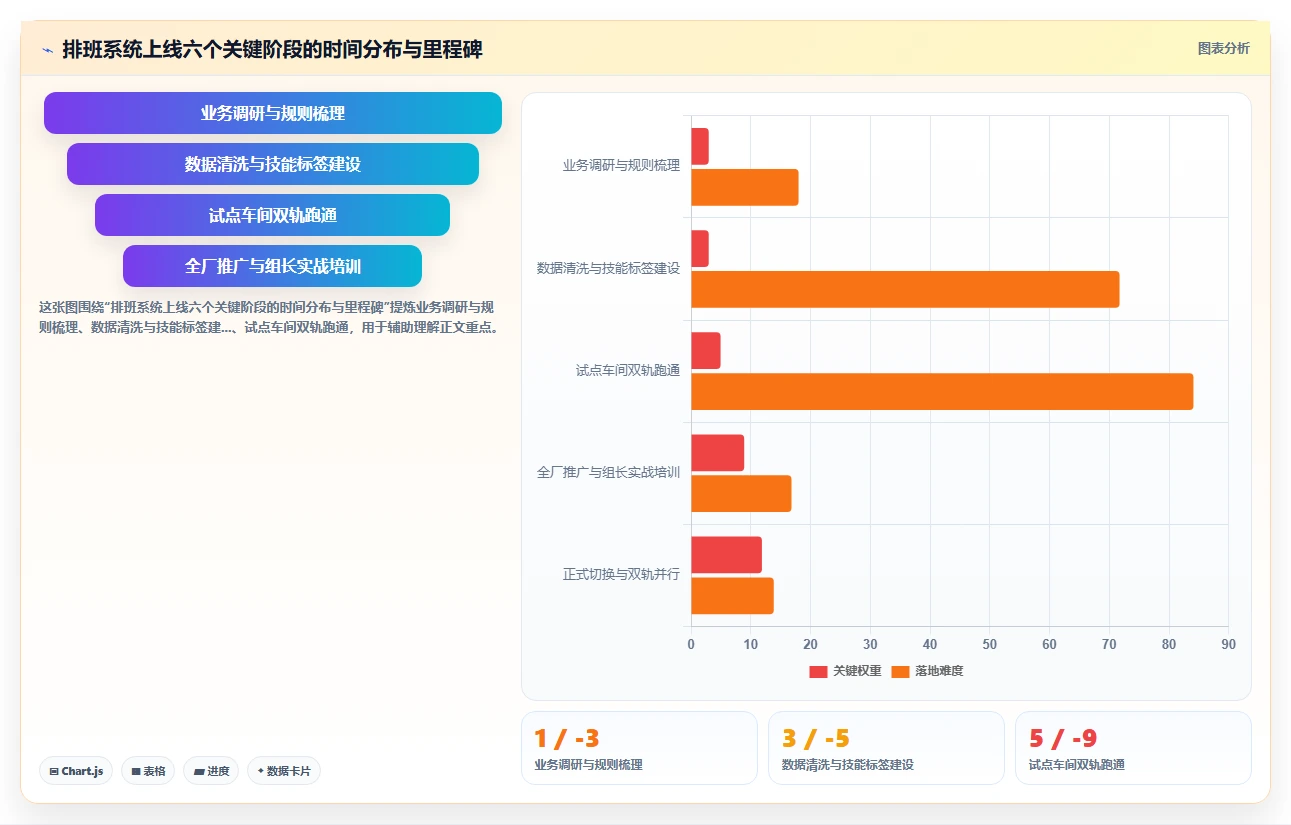Click the x-axis value 50
Screen dimensions: 1291x825
point(990,645)
